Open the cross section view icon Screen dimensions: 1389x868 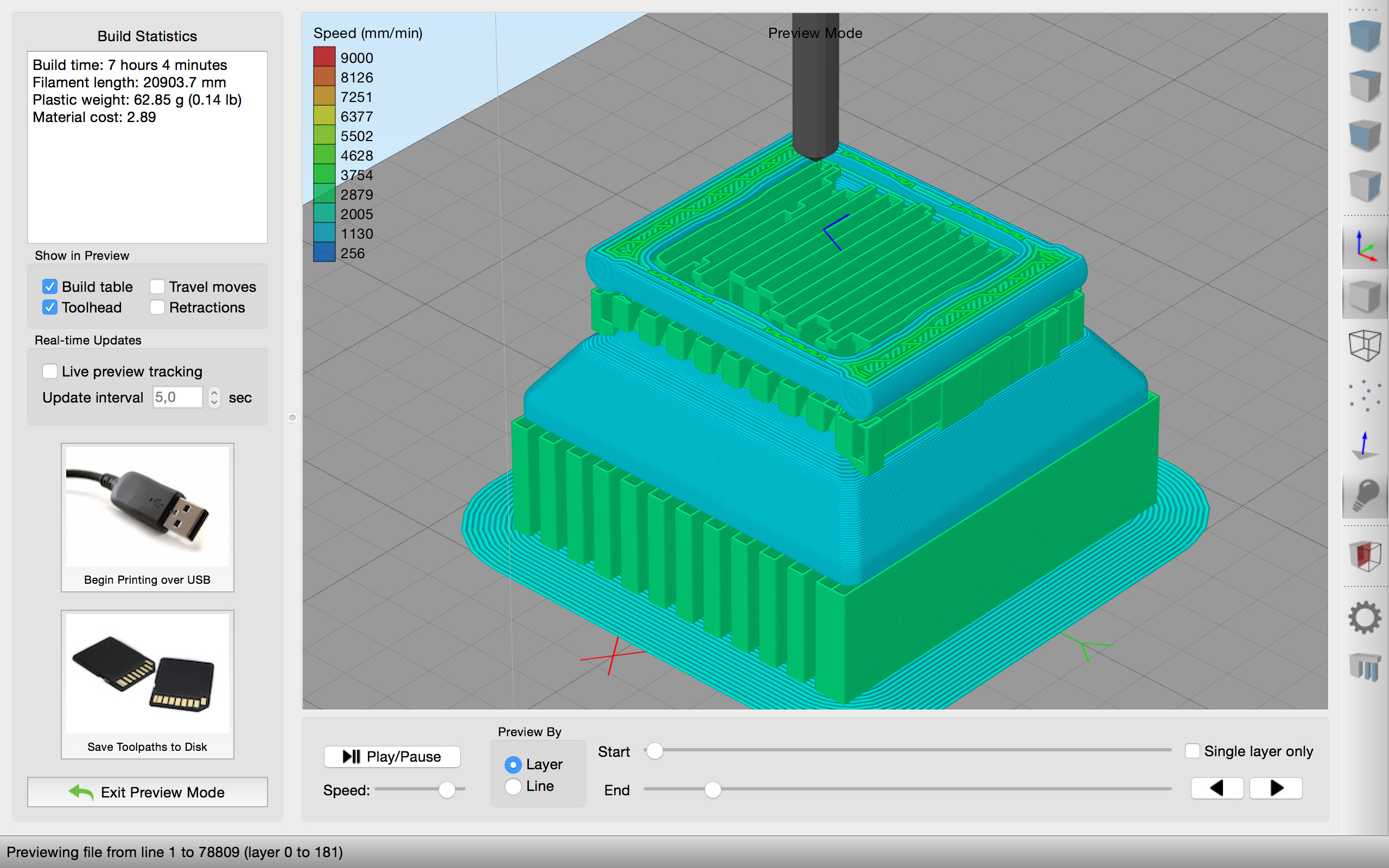[x=1365, y=556]
